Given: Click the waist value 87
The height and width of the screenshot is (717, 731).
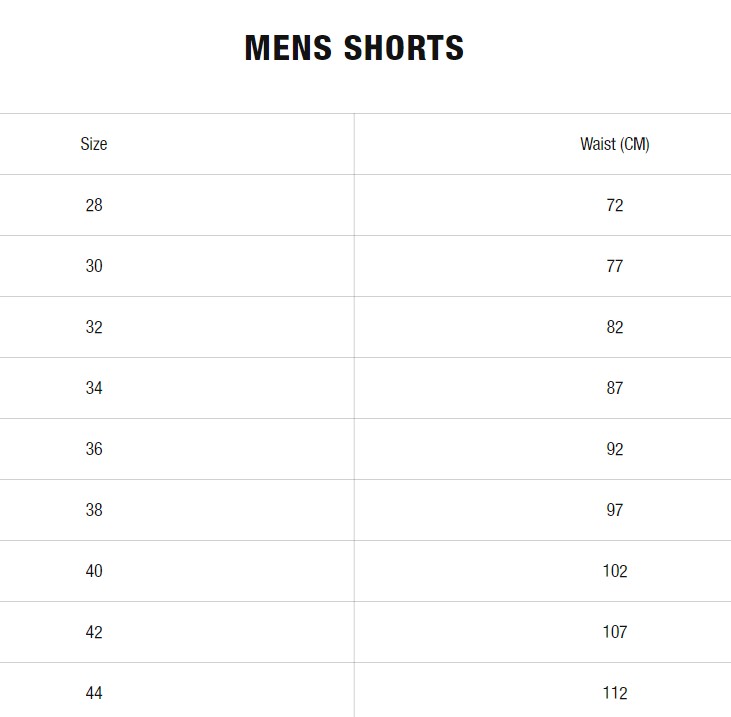Looking at the screenshot, I should pyautogui.click(x=614, y=388).
